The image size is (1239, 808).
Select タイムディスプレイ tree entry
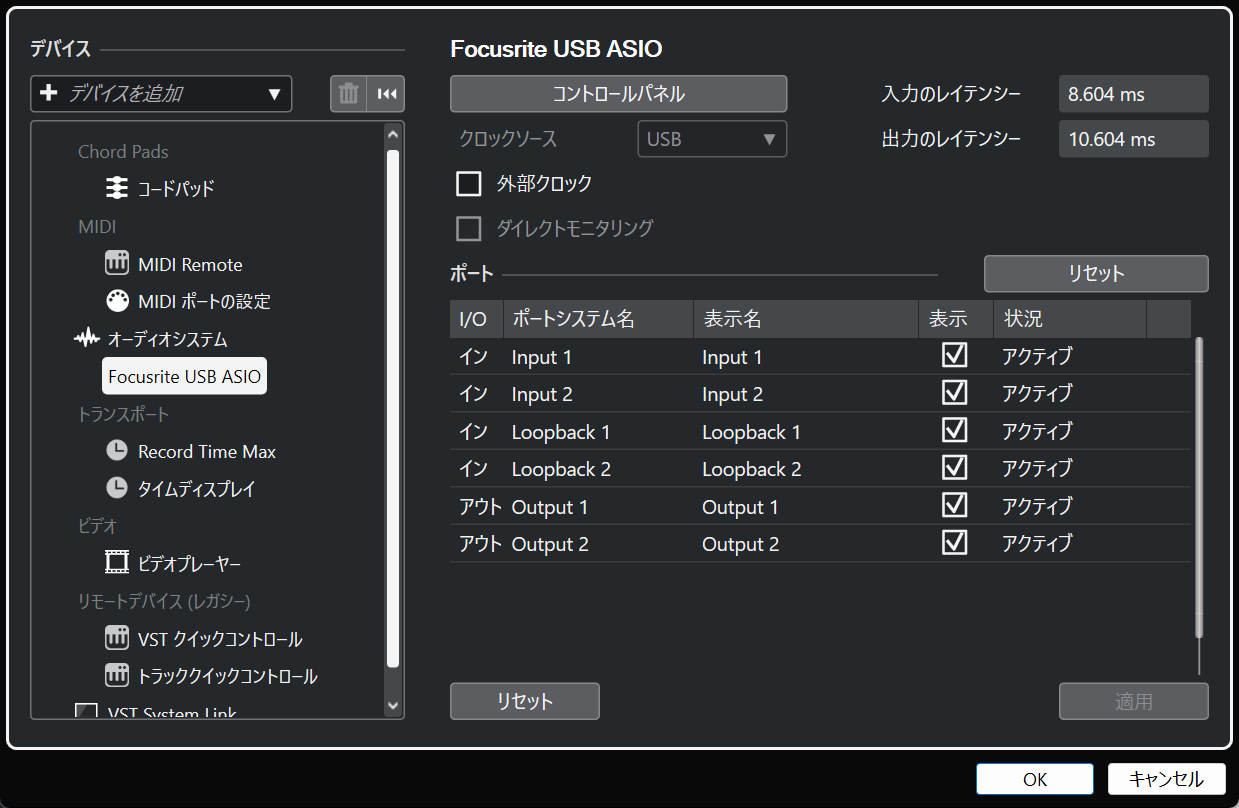tap(197, 489)
